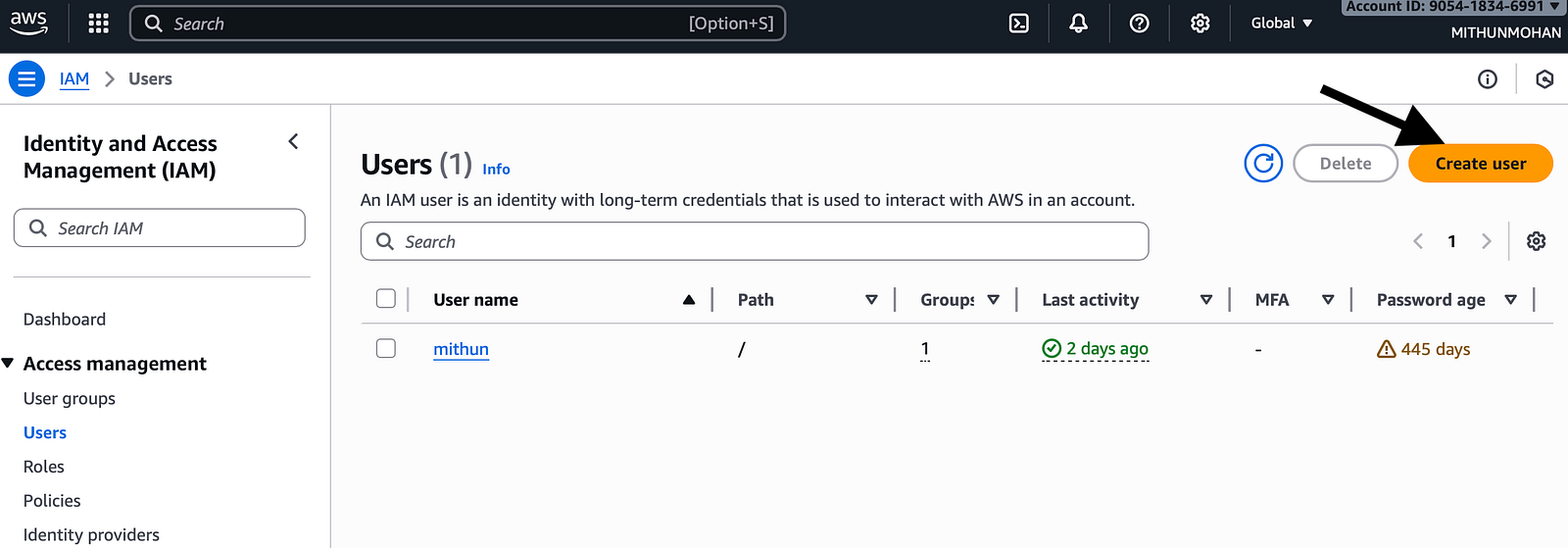Focus the Search IAM field
The image size is (1568, 548).
pos(160,227)
